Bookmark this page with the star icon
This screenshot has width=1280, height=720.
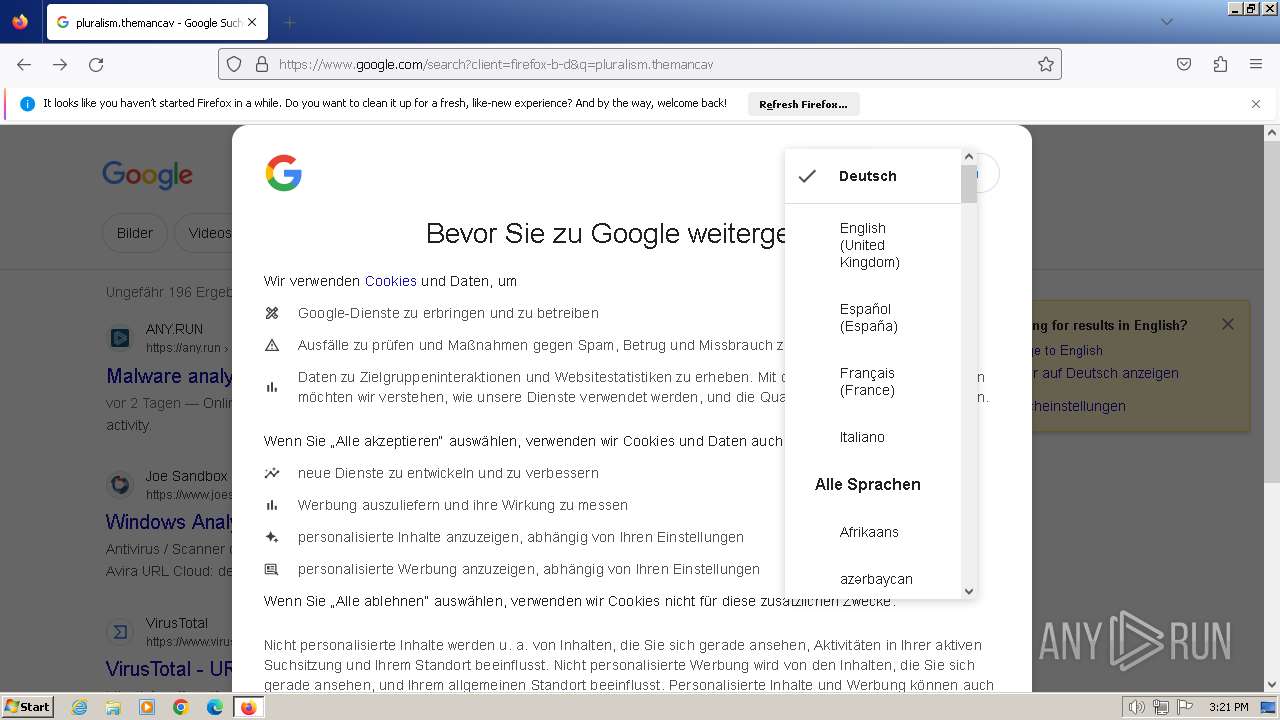tap(1046, 64)
